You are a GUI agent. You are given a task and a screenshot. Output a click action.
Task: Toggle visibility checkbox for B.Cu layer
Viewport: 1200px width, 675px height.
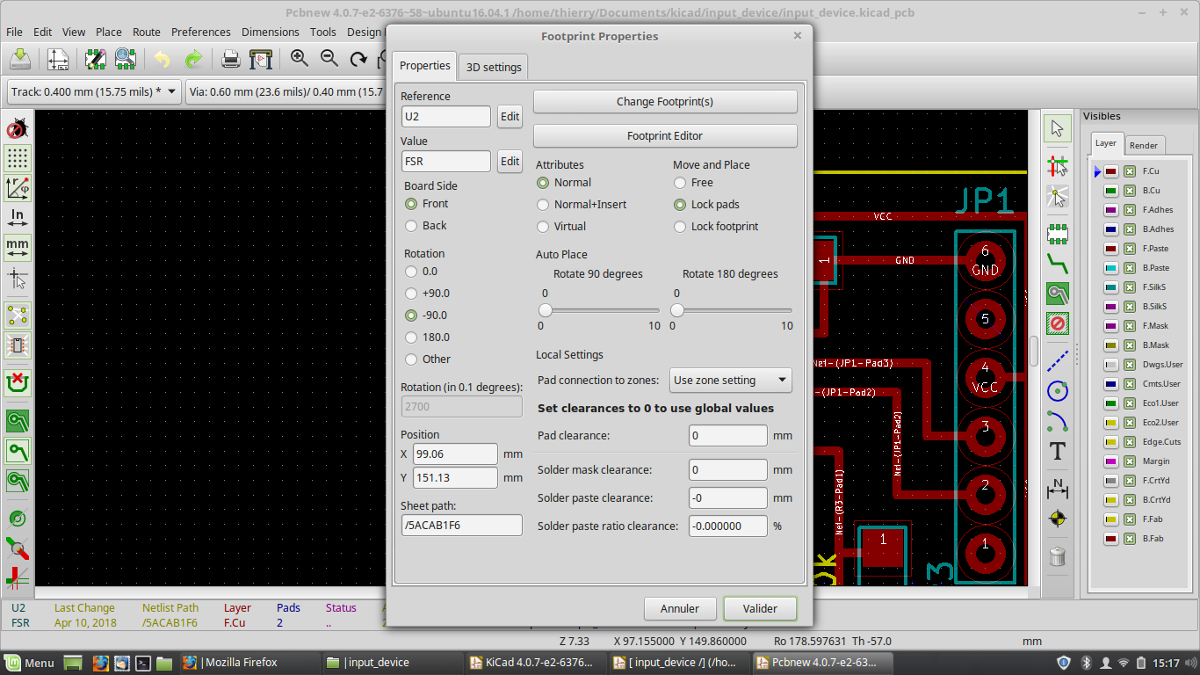[x=1129, y=190]
